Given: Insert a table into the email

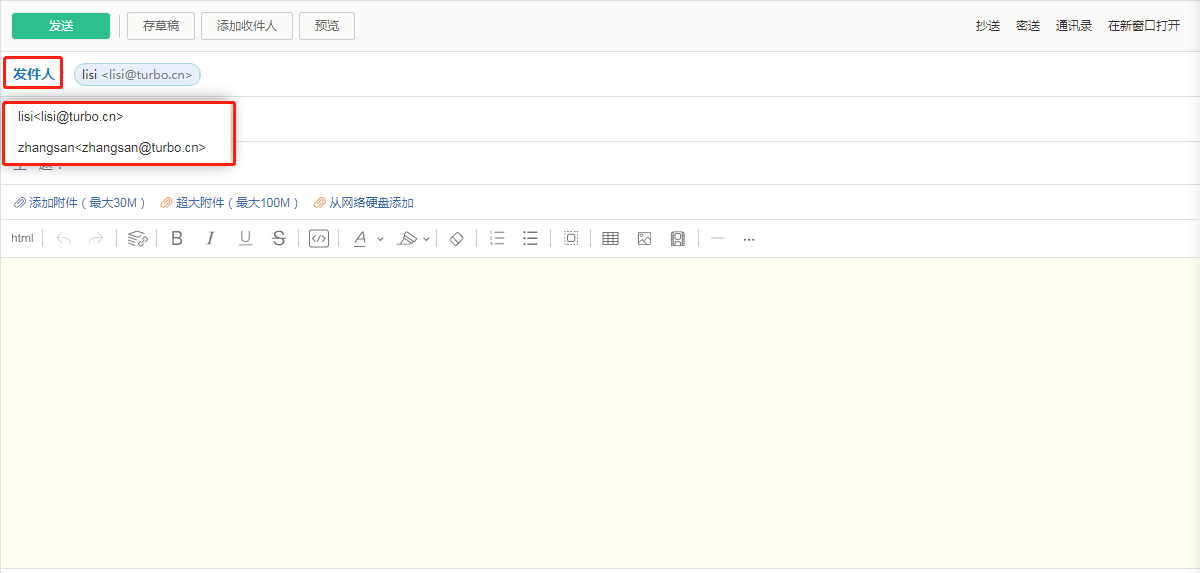Looking at the screenshot, I should [x=610, y=238].
